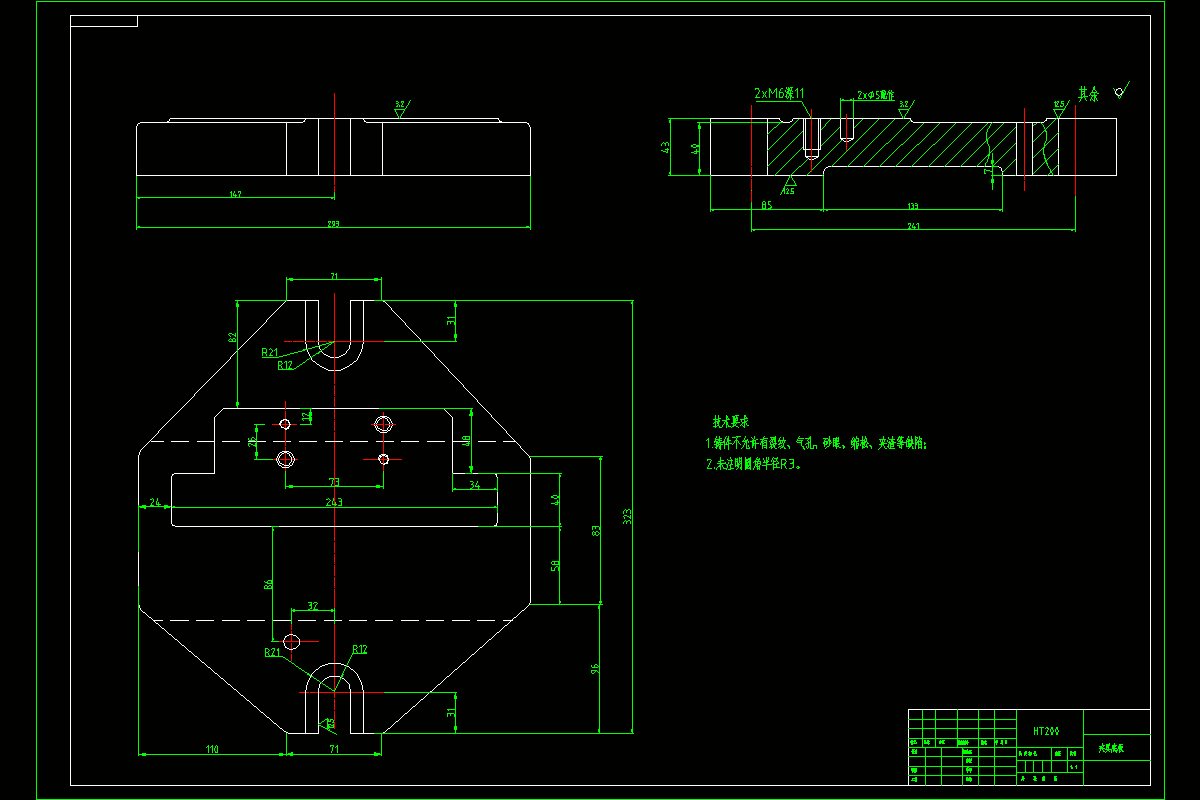Click the 147 dimension in the side view
This screenshot has width=1200, height=800.
coord(236,194)
